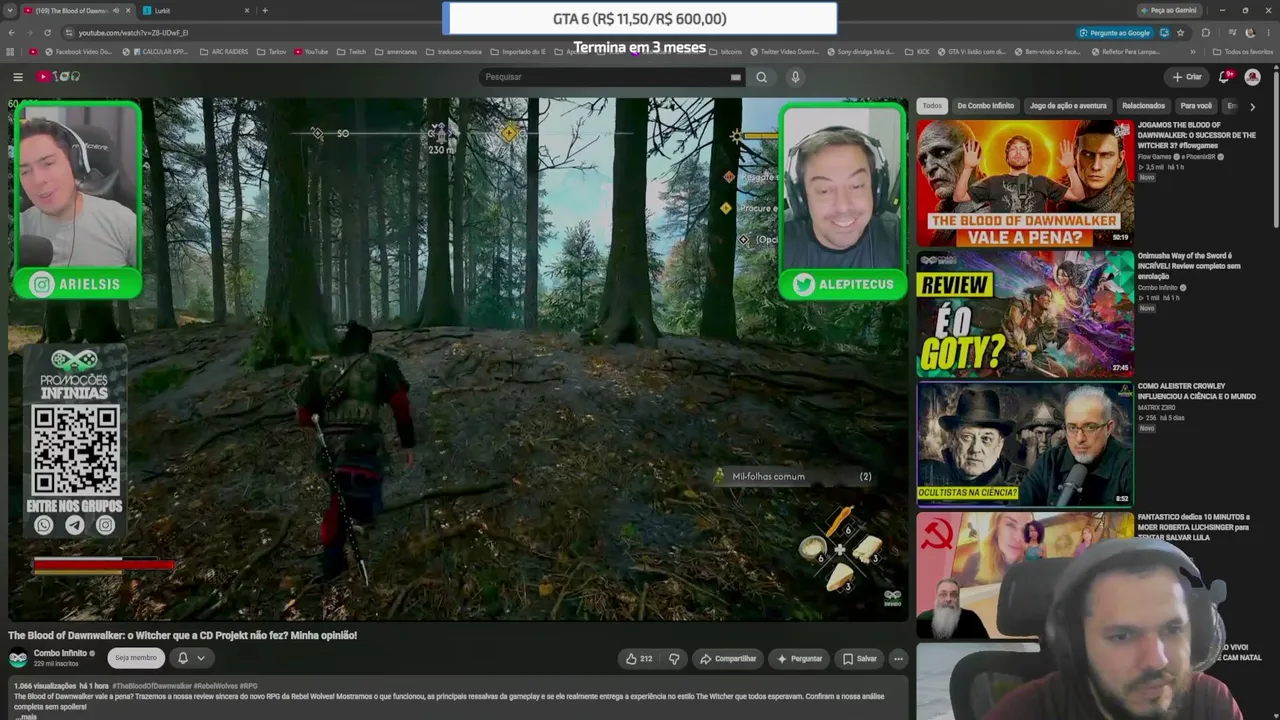Image resolution: width=1280 pixels, height=720 pixels.
Task: Open Como Aleister Crowley video title
Action: pyautogui.click(x=1196, y=391)
